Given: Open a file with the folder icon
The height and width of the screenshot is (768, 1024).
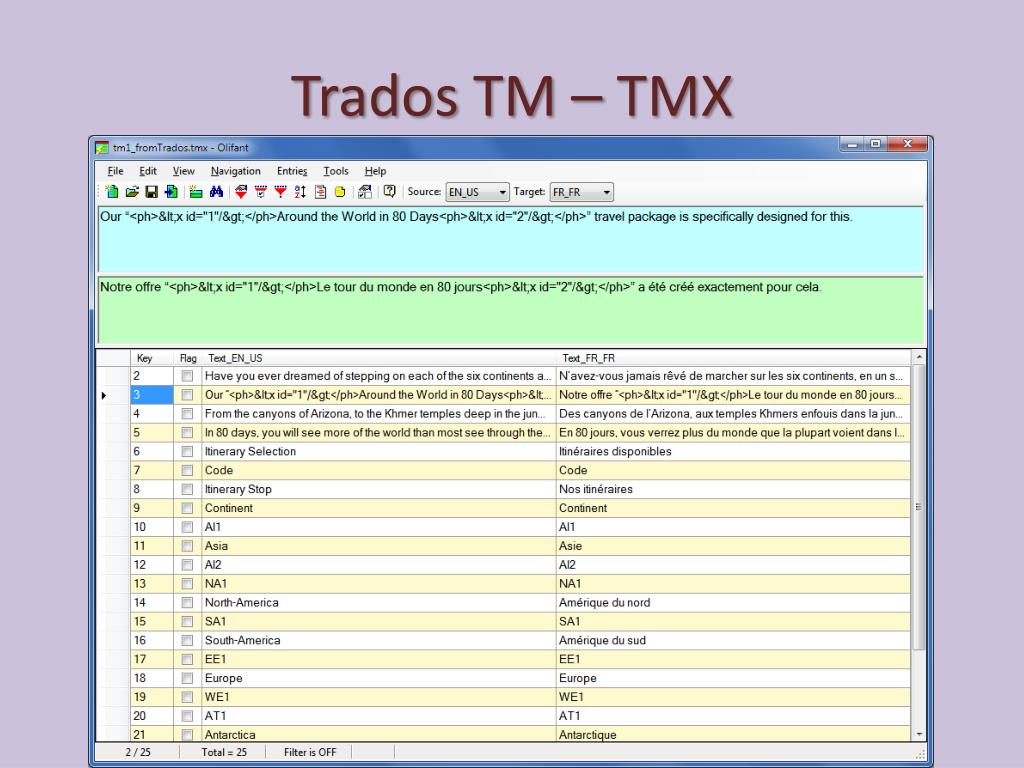Looking at the screenshot, I should click(x=132, y=191).
